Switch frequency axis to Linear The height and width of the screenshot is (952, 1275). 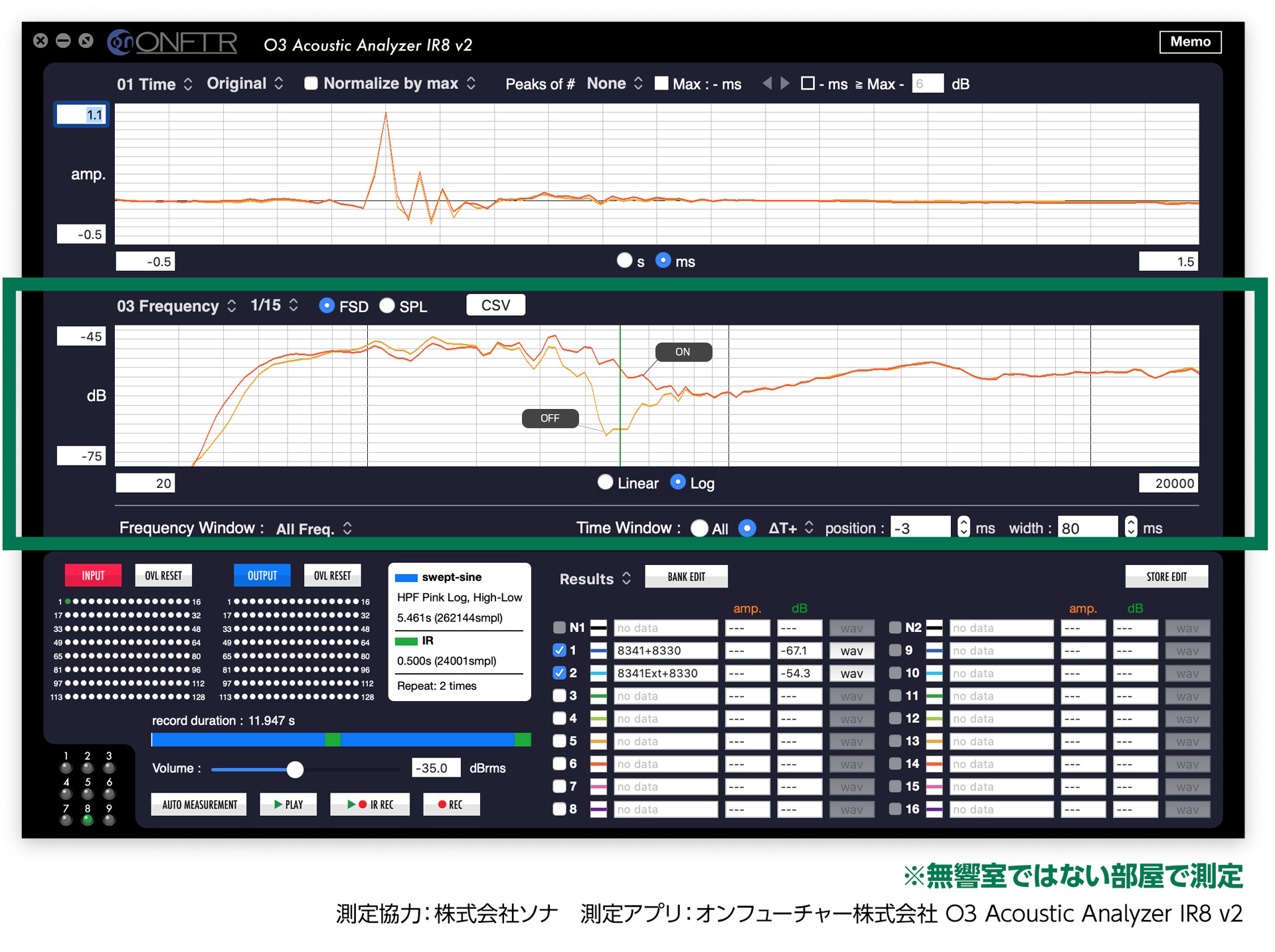click(605, 483)
